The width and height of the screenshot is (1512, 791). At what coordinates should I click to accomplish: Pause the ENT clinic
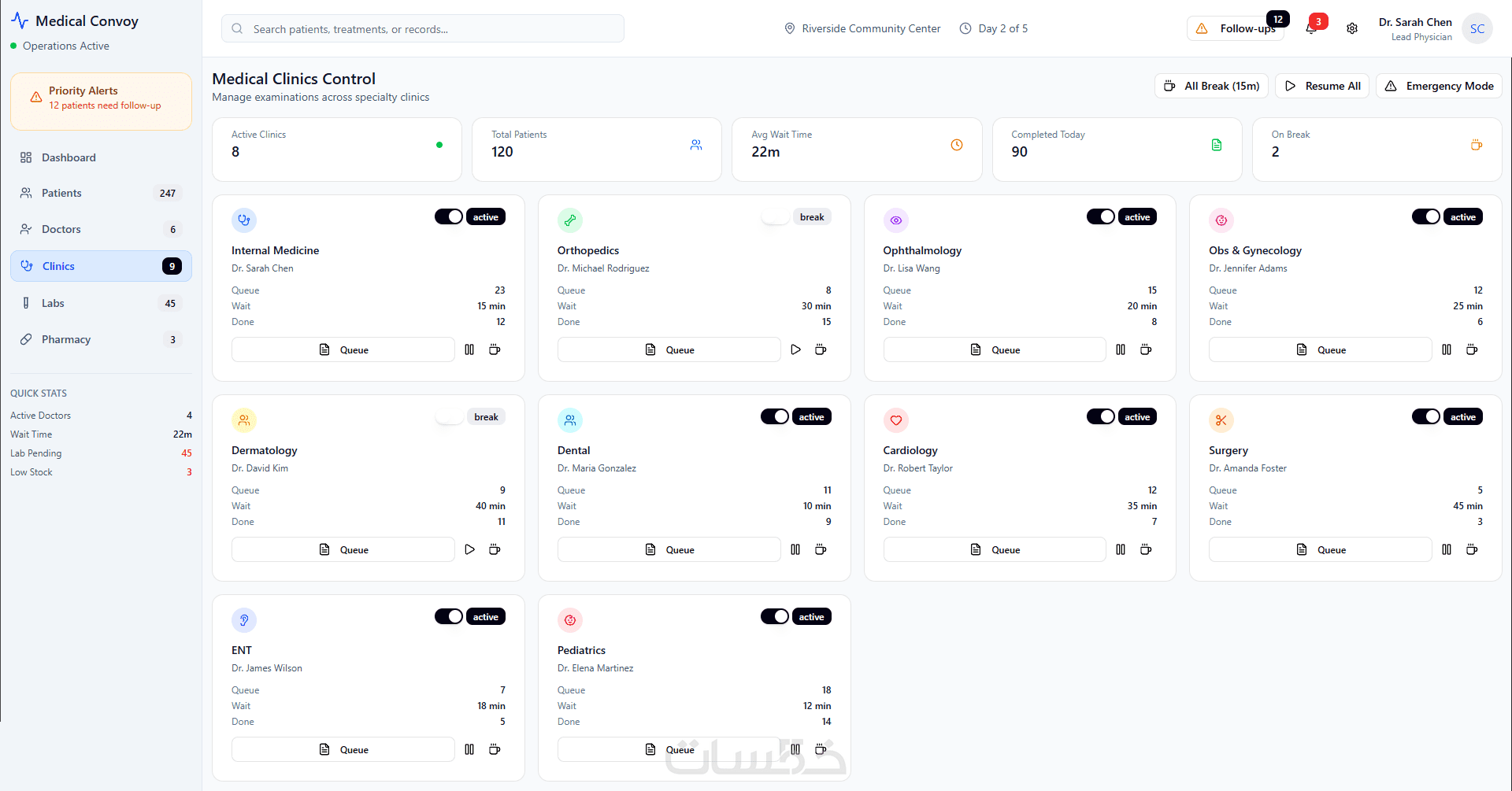pyautogui.click(x=469, y=749)
